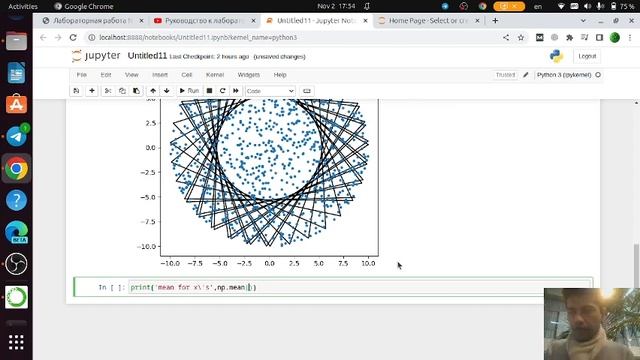
Task: Open the Cell menu
Action: [187, 75]
